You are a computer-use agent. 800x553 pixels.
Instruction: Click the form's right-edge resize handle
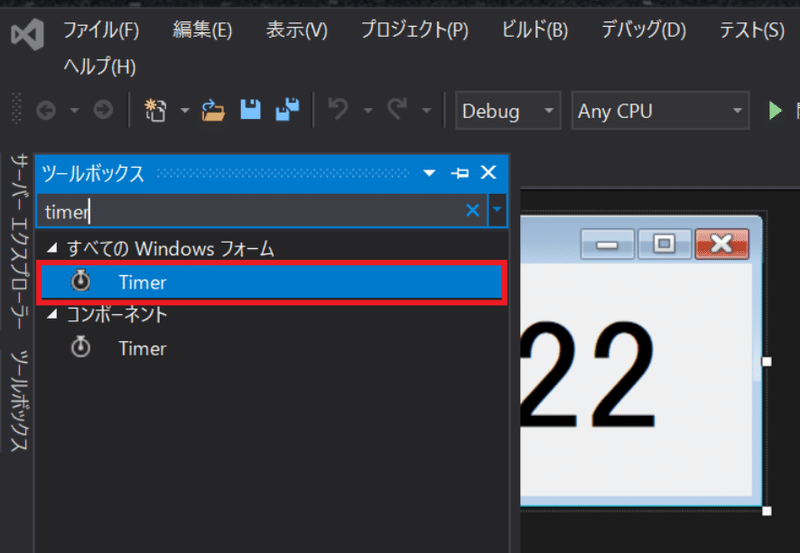pyautogui.click(x=767, y=362)
